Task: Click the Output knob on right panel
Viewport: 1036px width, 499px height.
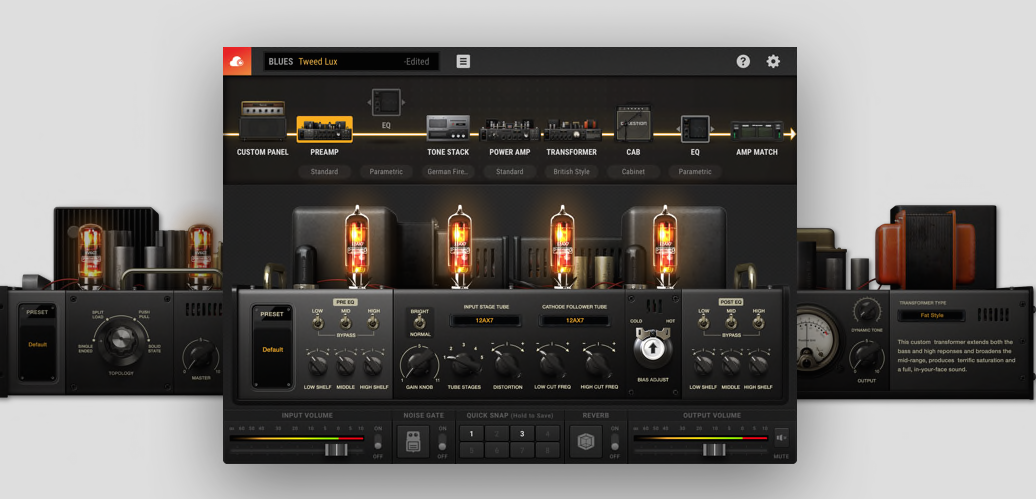Action: point(867,357)
